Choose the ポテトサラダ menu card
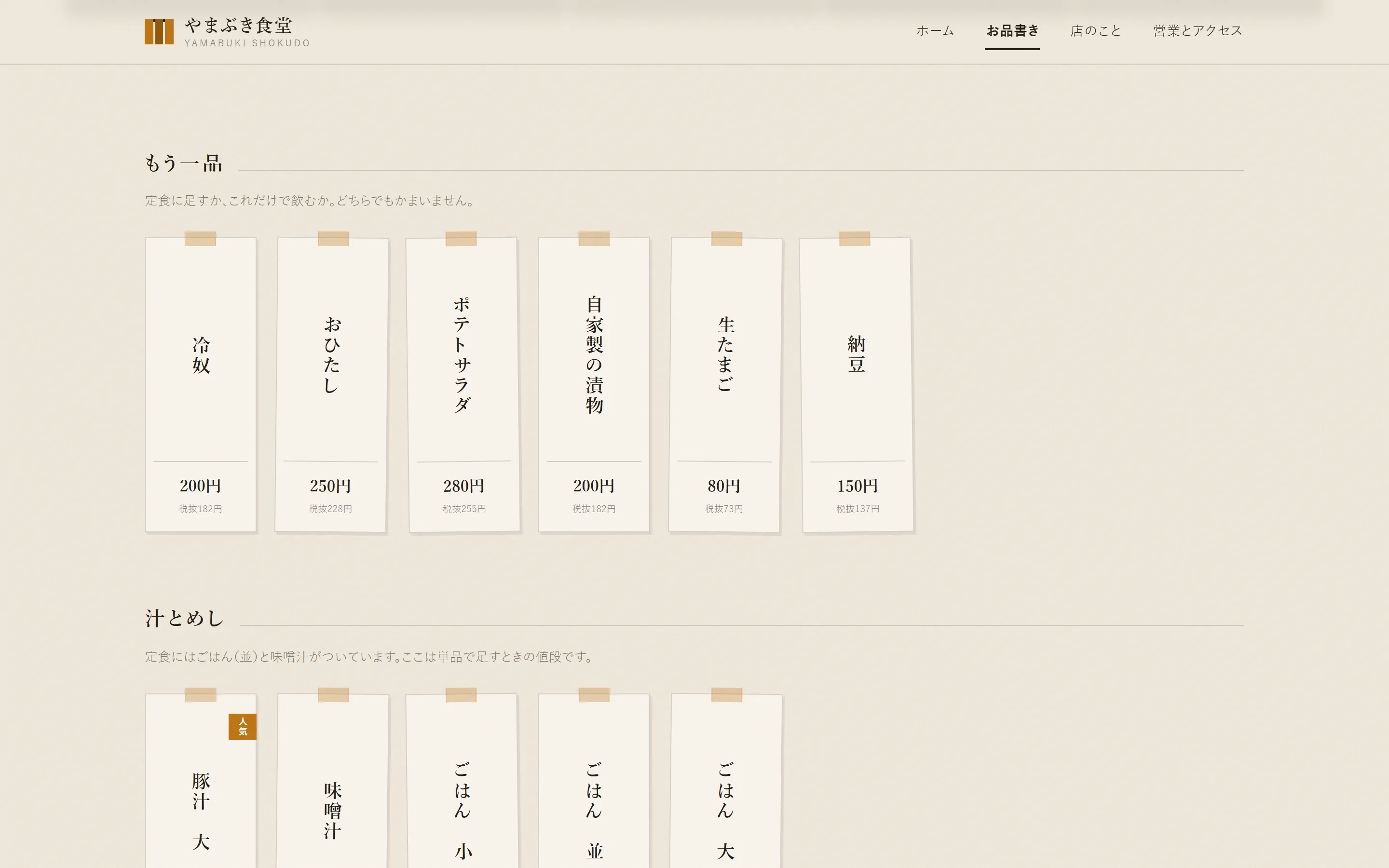This screenshot has width=1389, height=868. 463,385
